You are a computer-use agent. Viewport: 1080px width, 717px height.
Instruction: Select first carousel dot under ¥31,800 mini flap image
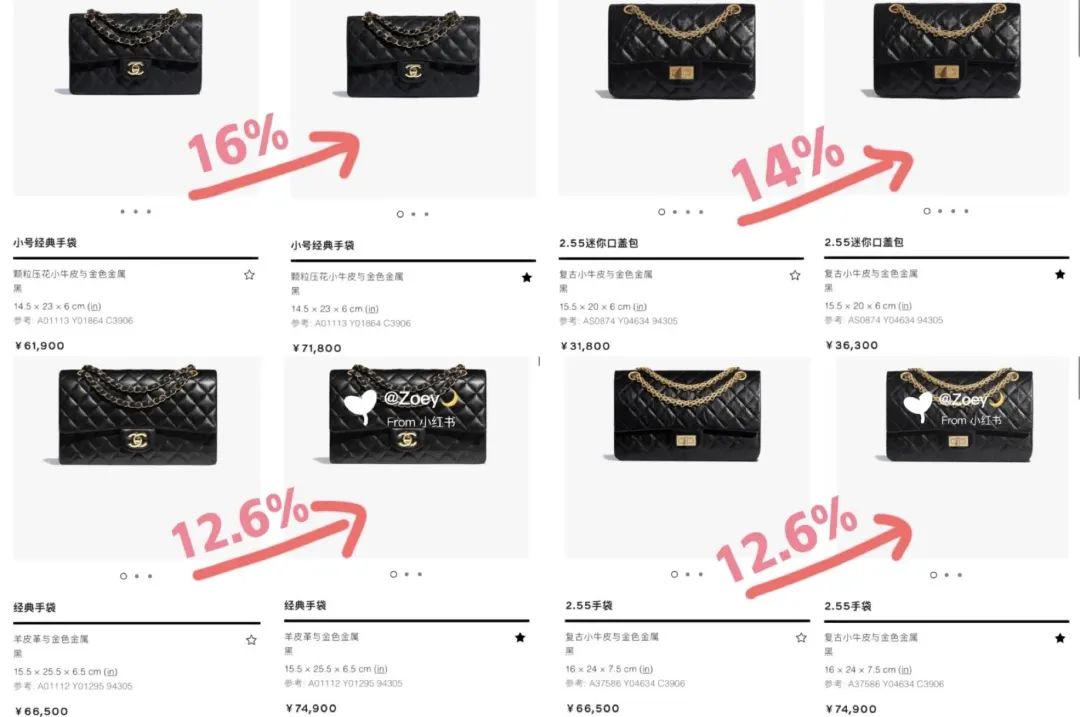(661, 212)
